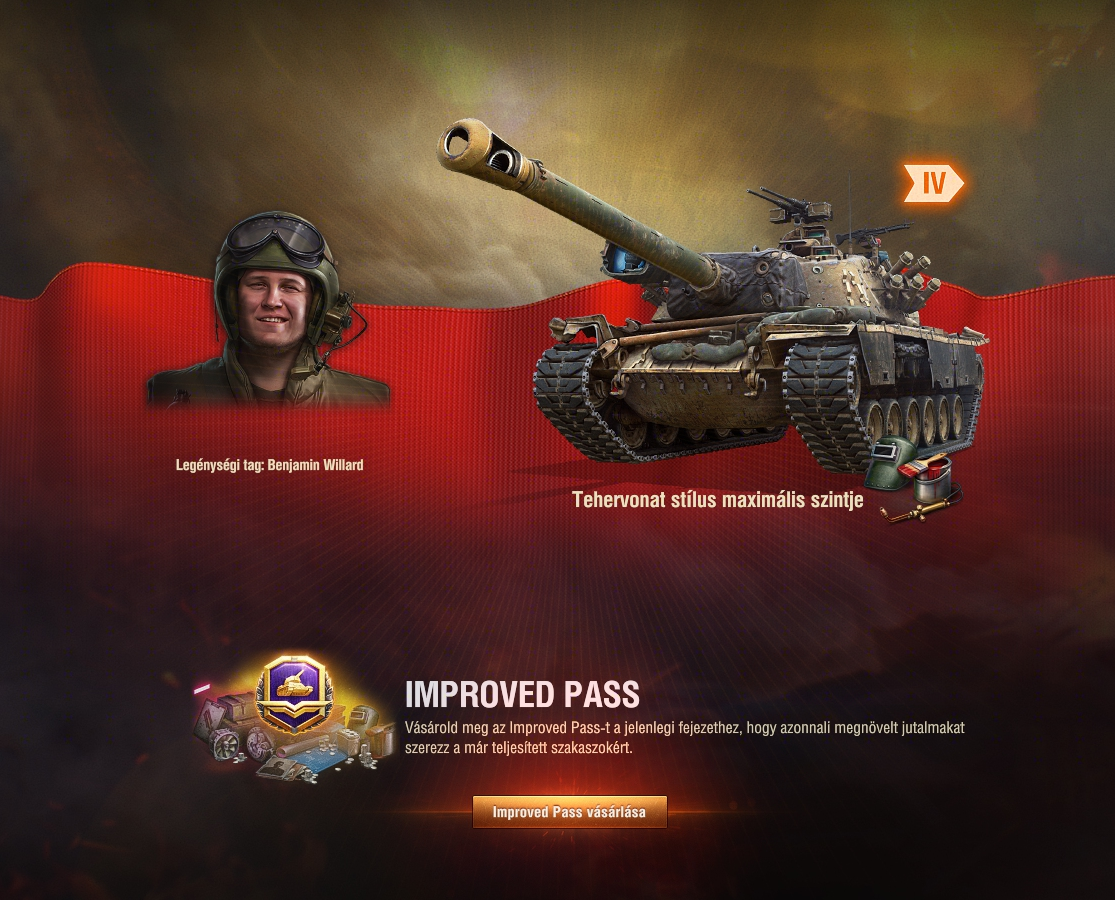Click the orange level IV badge
This screenshot has width=1115, height=900.
pos(934,183)
